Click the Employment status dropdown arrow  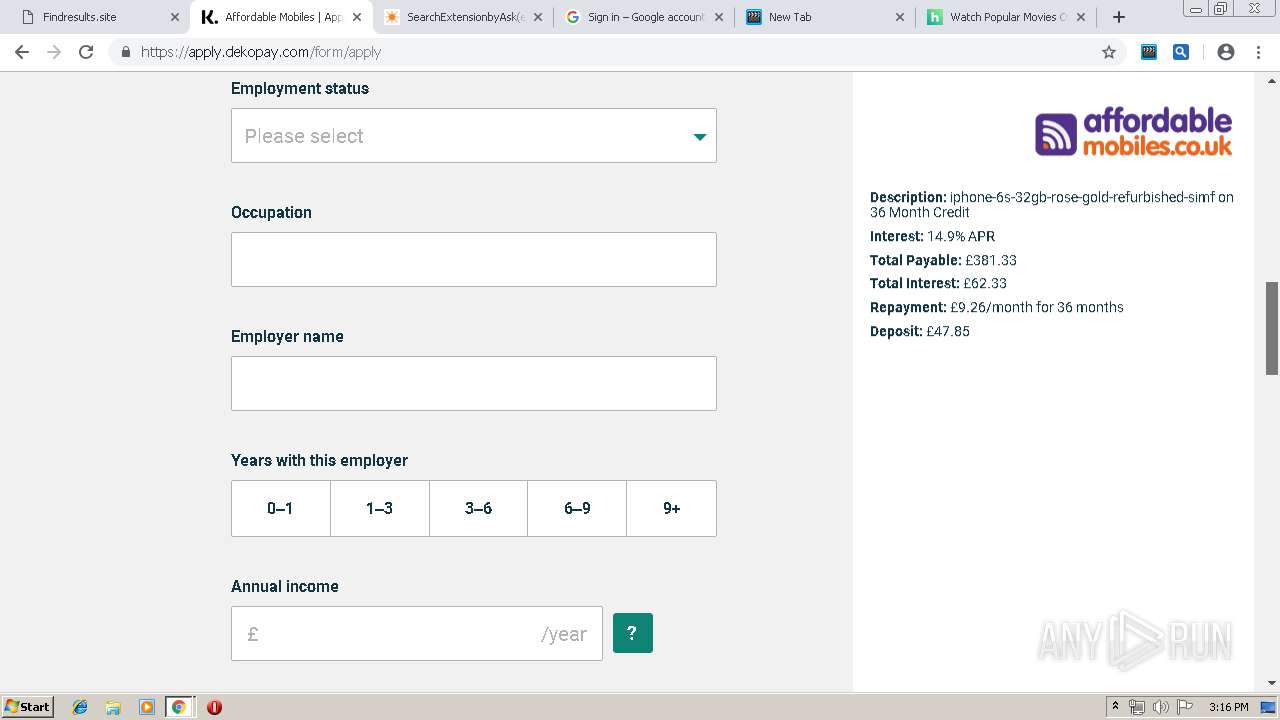click(x=700, y=137)
